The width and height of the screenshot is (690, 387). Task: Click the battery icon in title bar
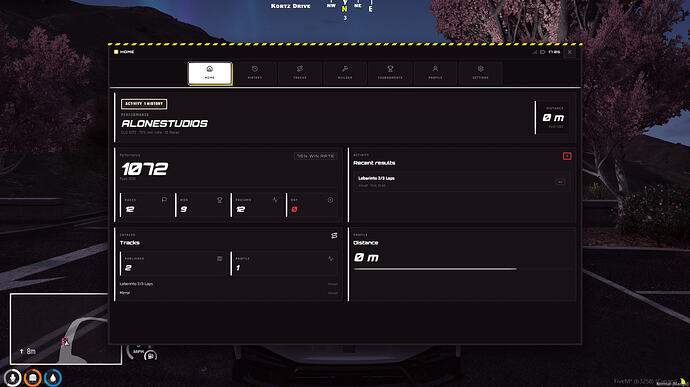(x=543, y=52)
